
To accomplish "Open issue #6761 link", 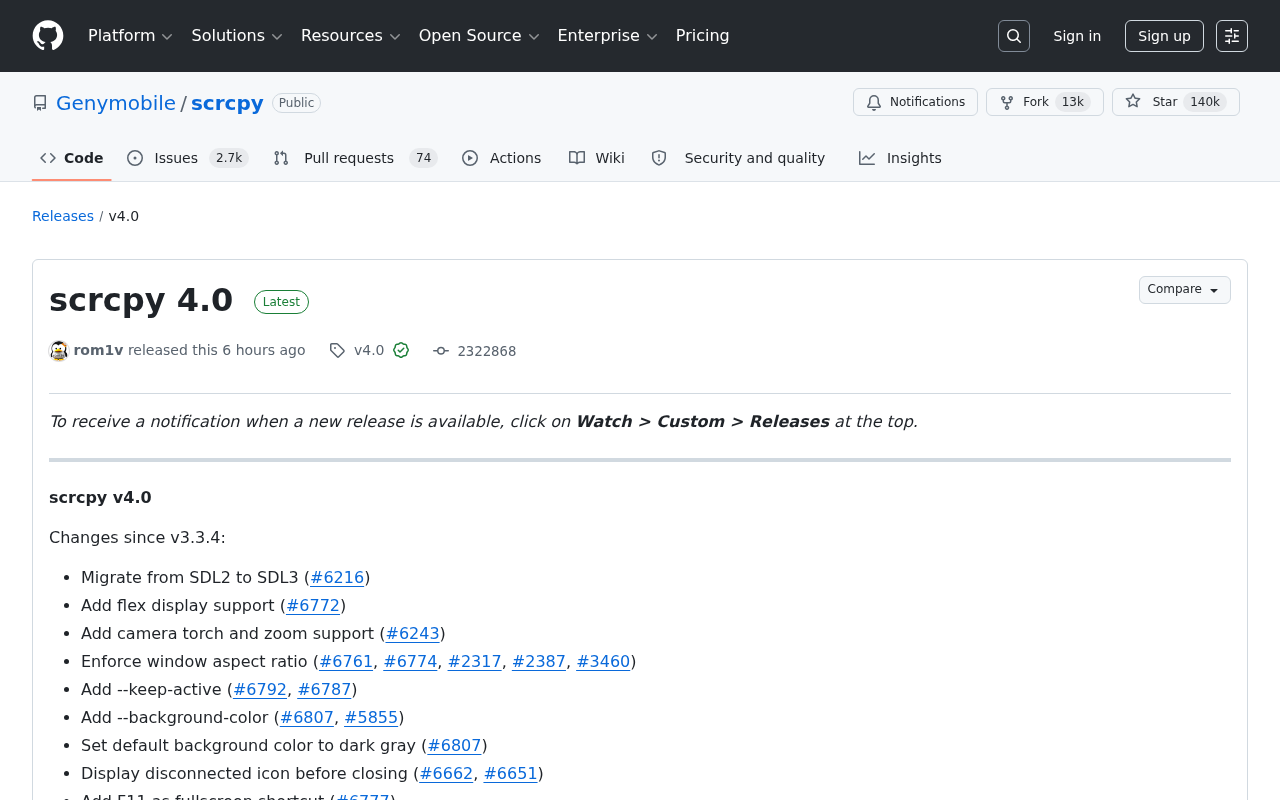I will coord(346,661).
